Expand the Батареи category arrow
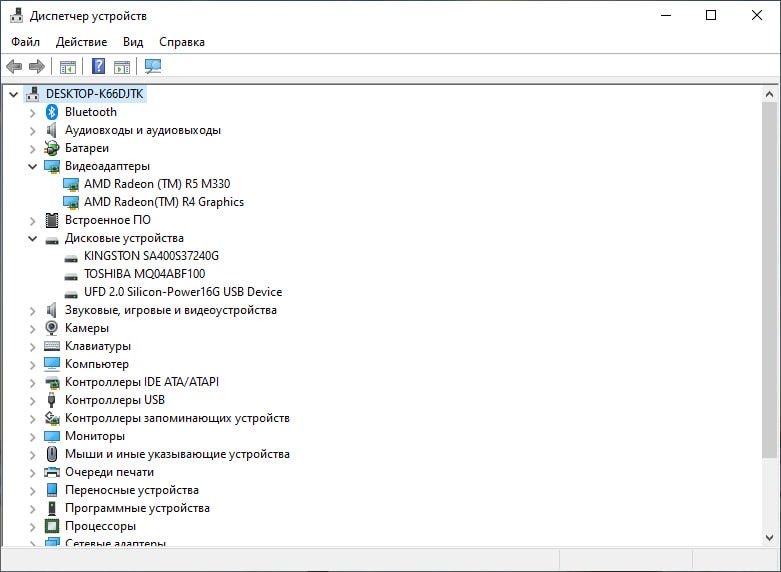 tap(32, 148)
